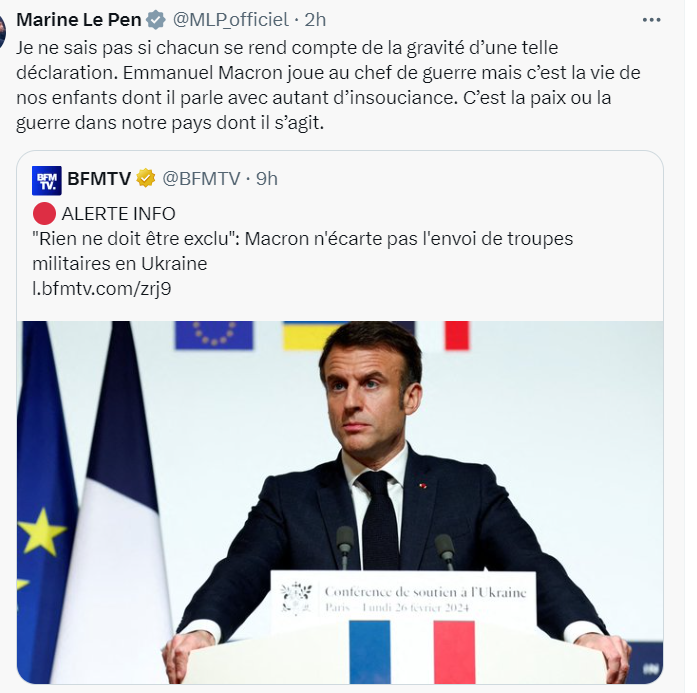This screenshot has height=693, width=697.
Task: Go to the @BFMTV handle
Action: point(201,179)
